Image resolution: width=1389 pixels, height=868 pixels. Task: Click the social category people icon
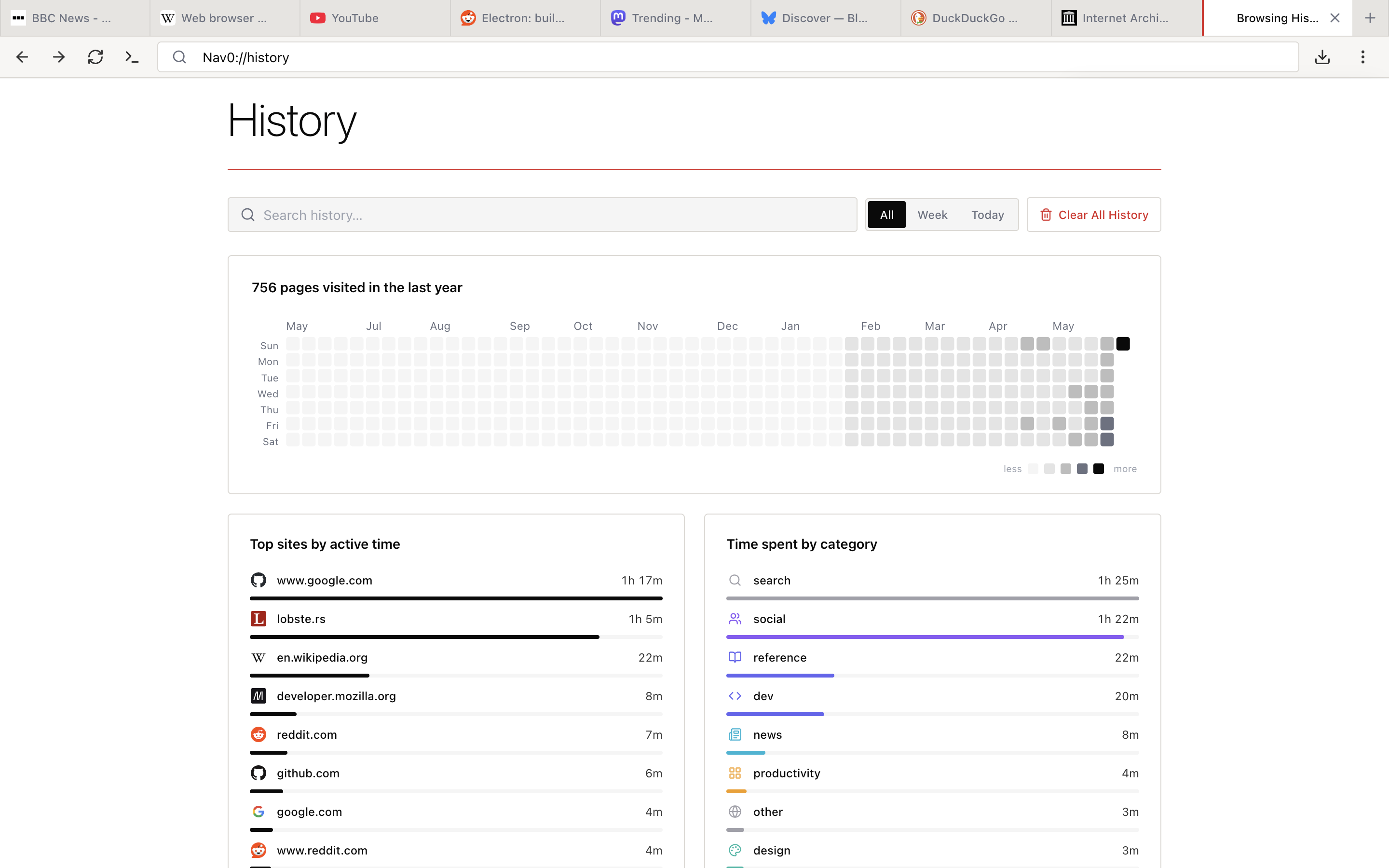click(735, 618)
